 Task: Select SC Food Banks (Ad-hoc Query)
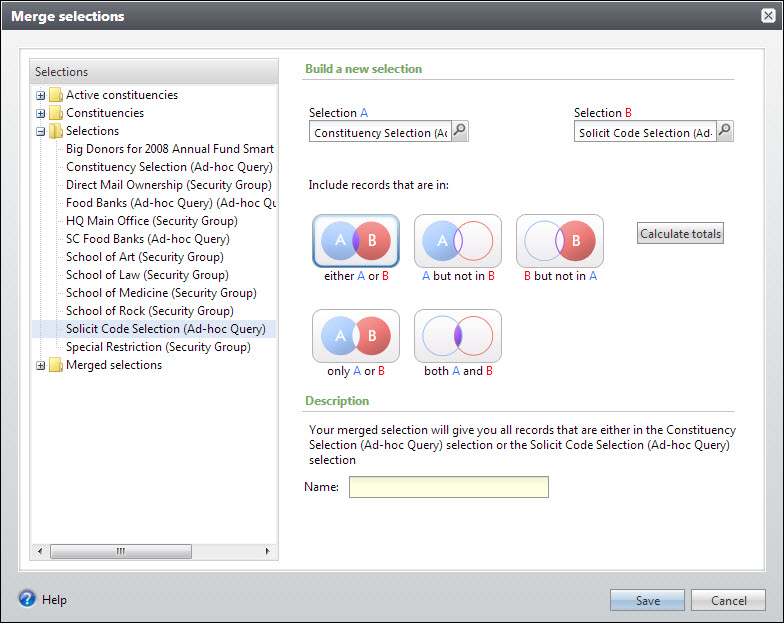pos(148,239)
